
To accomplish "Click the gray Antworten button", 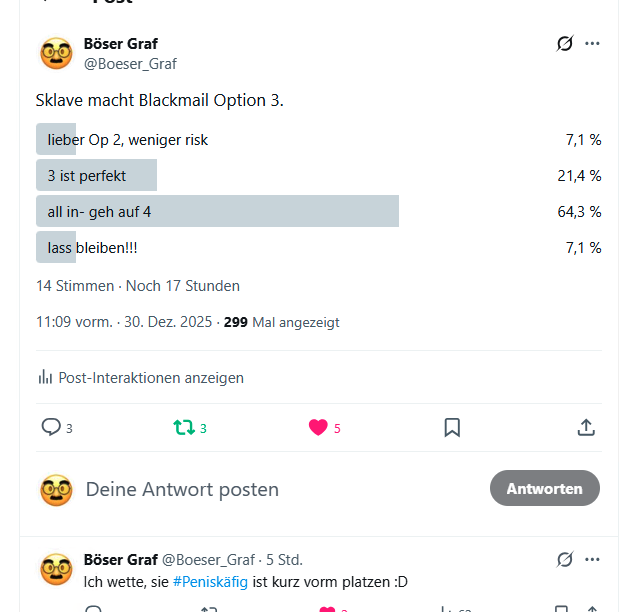I will point(544,488).
